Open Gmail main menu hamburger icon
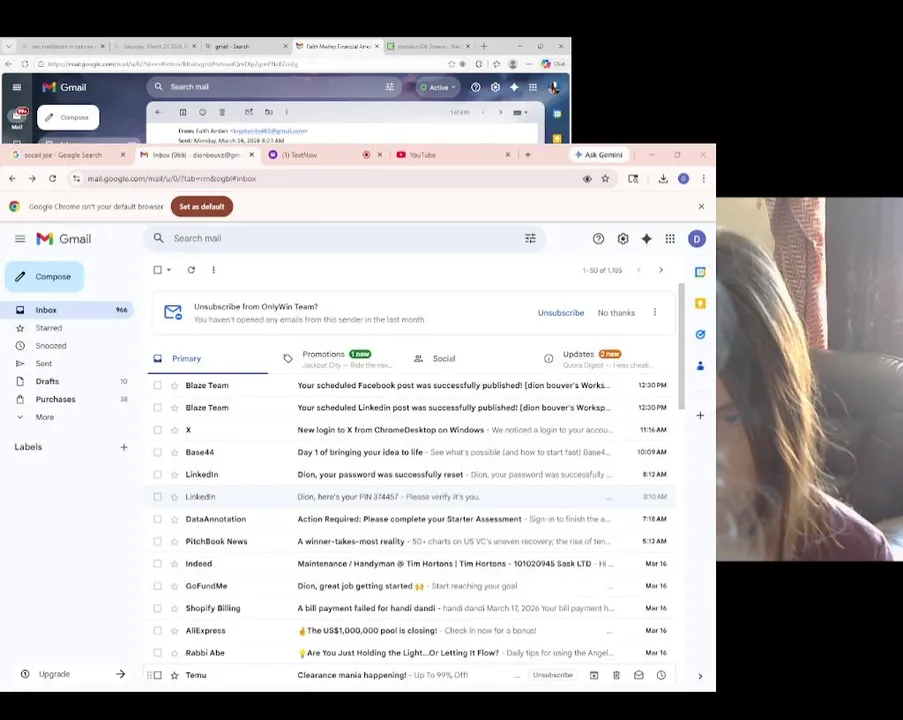The height and width of the screenshot is (720, 903). tap(20, 238)
